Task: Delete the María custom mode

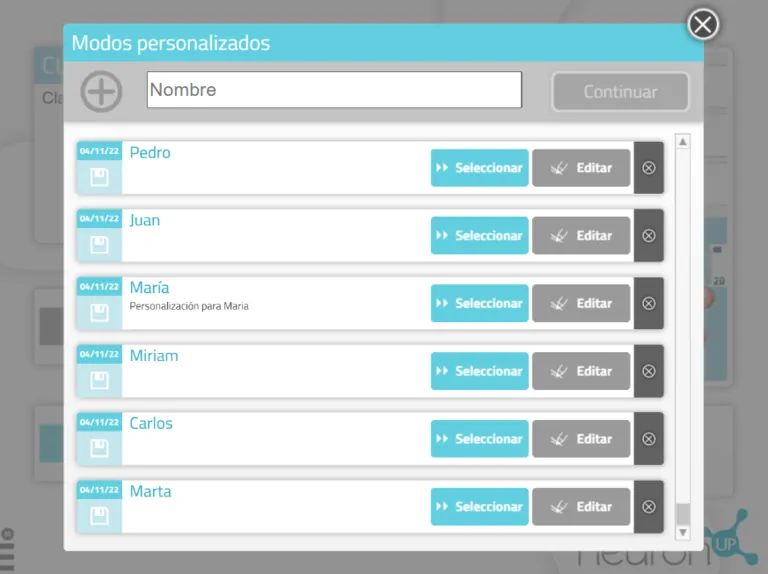Action: click(648, 303)
